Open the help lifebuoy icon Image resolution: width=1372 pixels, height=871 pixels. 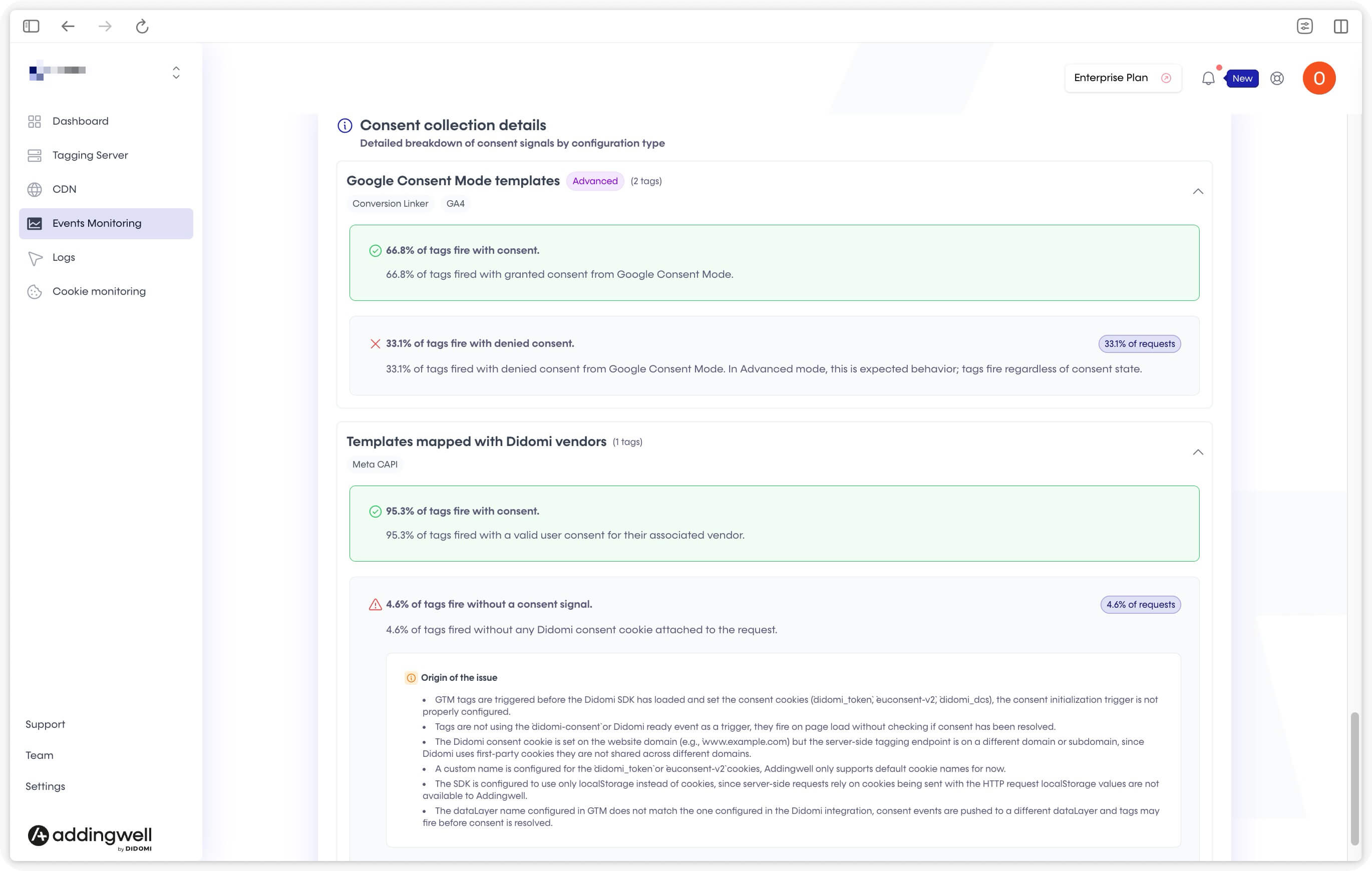(1277, 79)
